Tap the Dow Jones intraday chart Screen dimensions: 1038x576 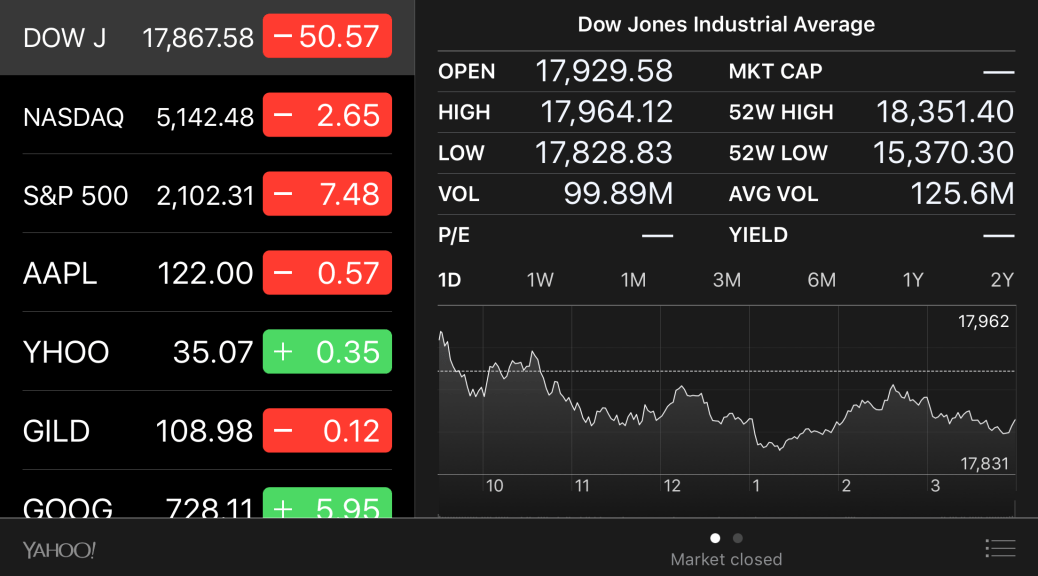(727, 400)
